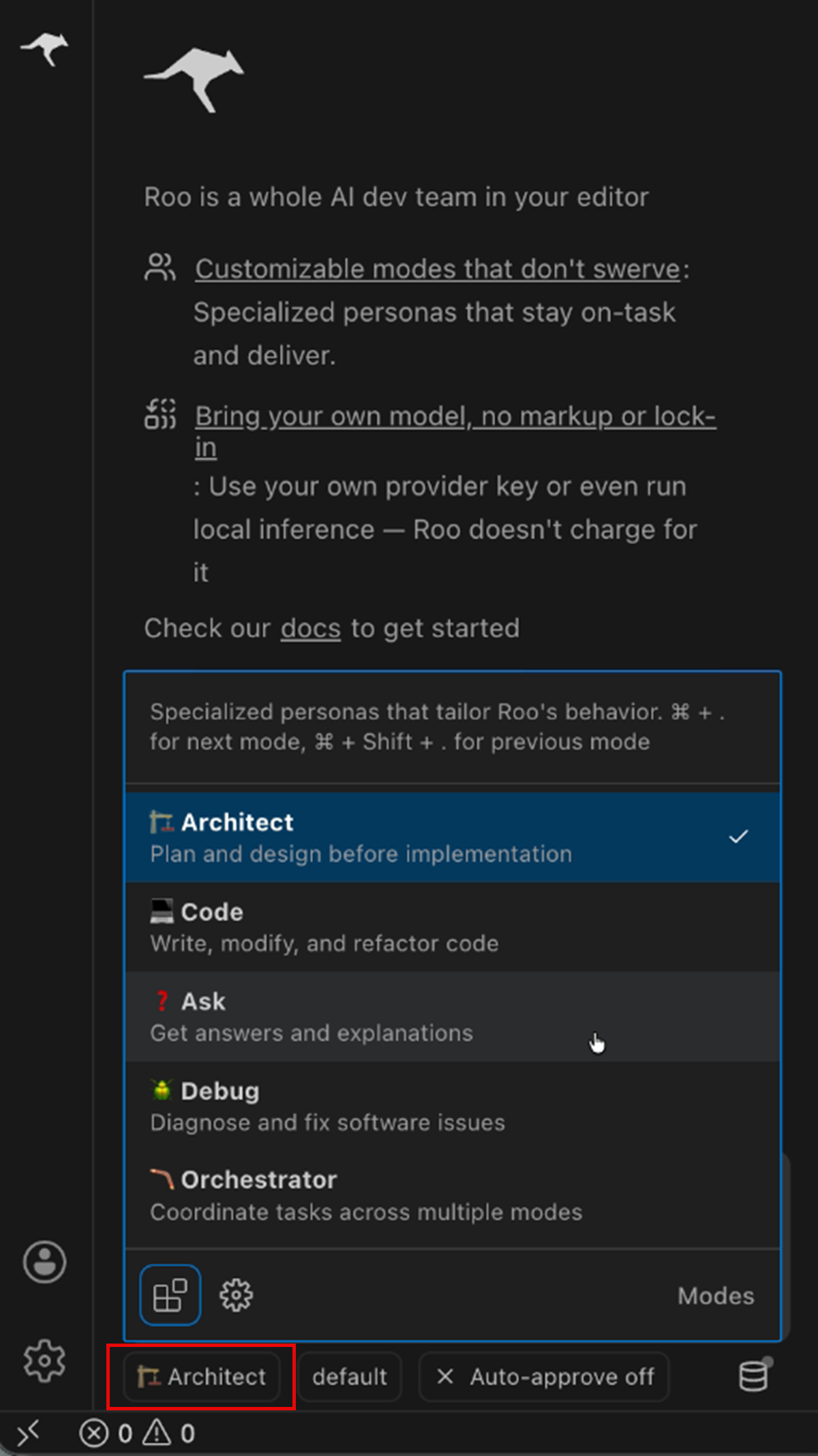Open mode settings gear in popup
The image size is (818, 1456).
[x=236, y=1295]
